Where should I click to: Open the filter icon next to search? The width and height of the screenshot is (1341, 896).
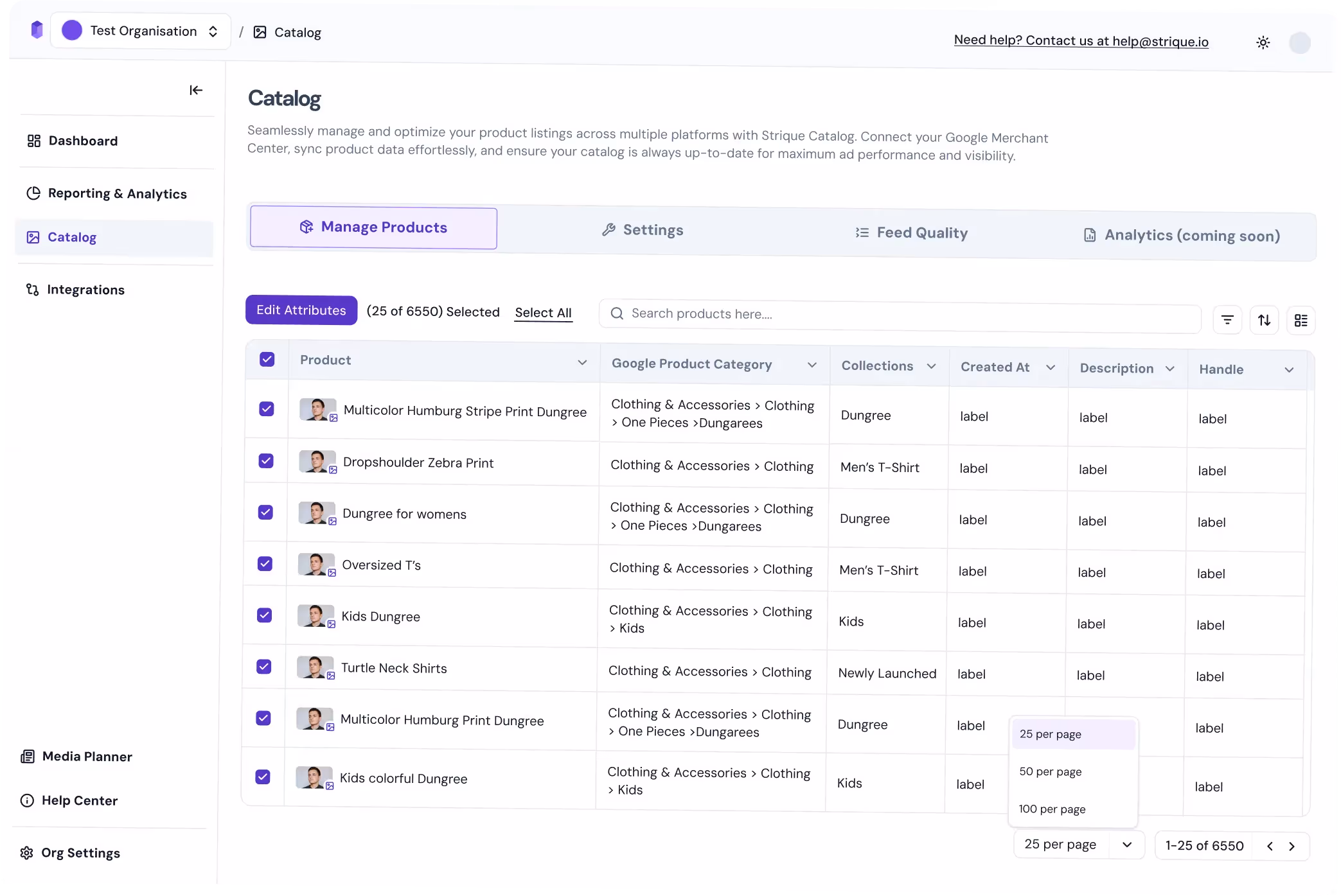point(1227,320)
